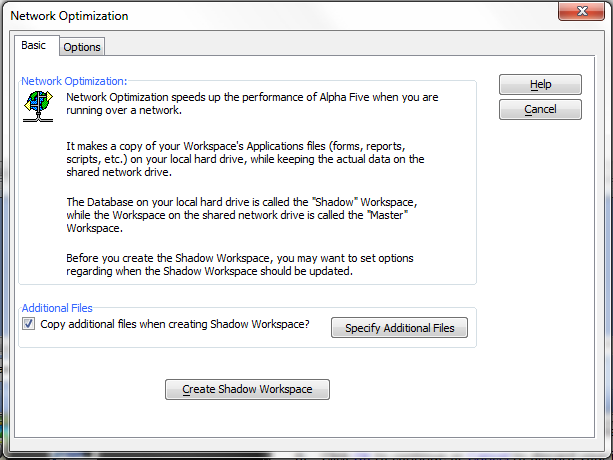Image resolution: width=613 pixels, height=460 pixels.
Task: Click the 'speeds up the performance' paragraph
Action: [252, 104]
